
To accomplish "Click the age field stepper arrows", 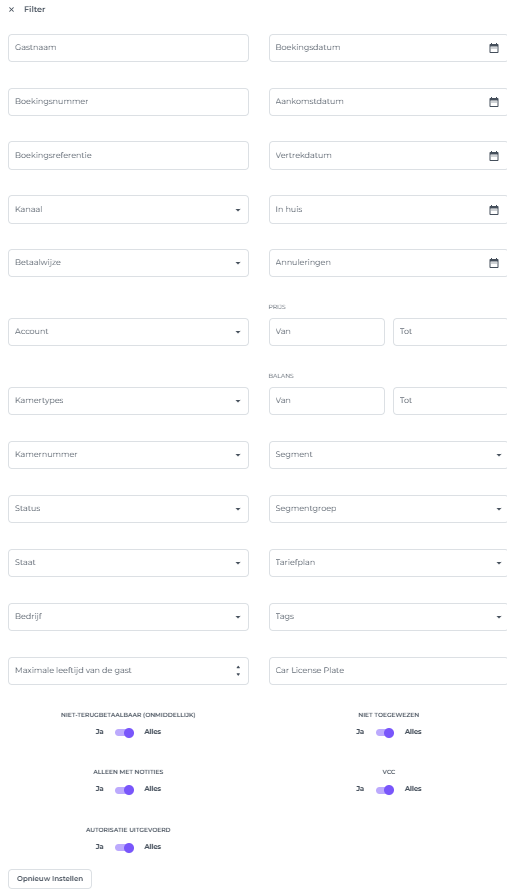I will tap(238, 671).
